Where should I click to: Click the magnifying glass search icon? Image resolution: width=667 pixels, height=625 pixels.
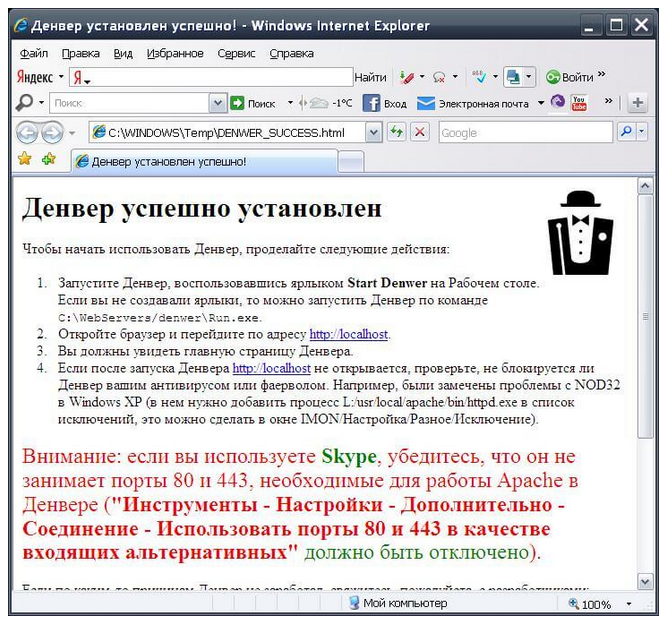point(24,103)
